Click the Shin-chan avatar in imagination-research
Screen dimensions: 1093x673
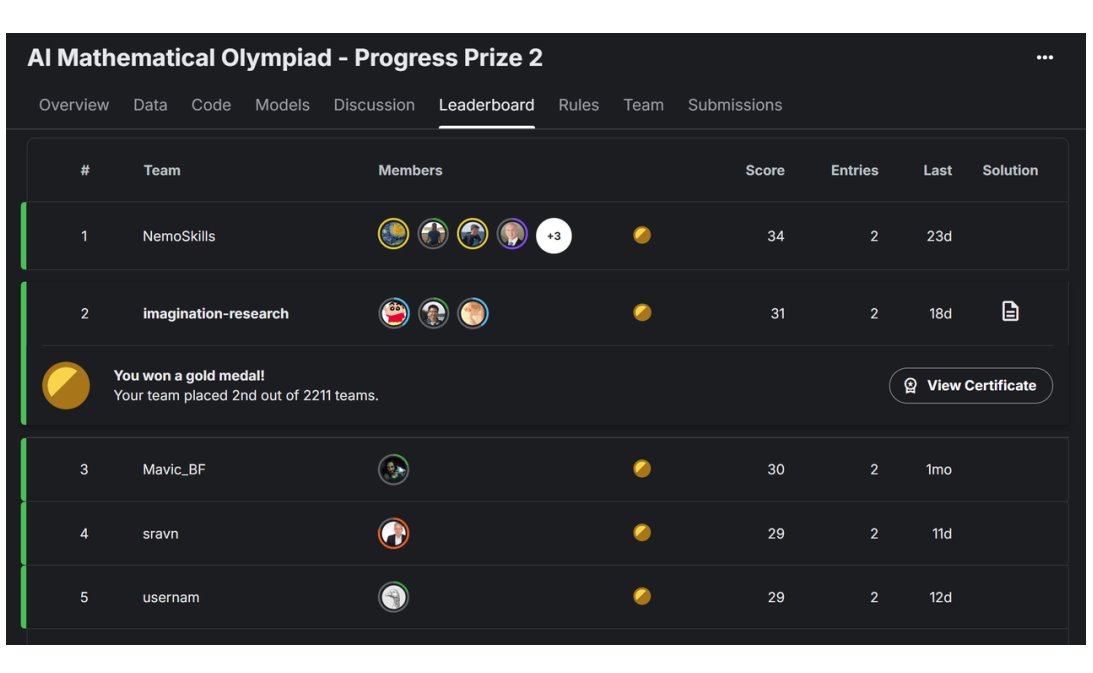click(x=394, y=313)
